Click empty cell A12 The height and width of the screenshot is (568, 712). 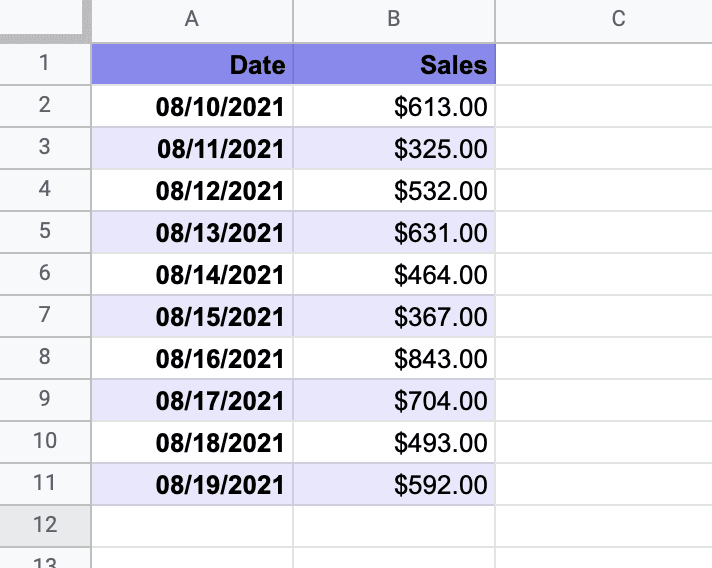coord(193,526)
